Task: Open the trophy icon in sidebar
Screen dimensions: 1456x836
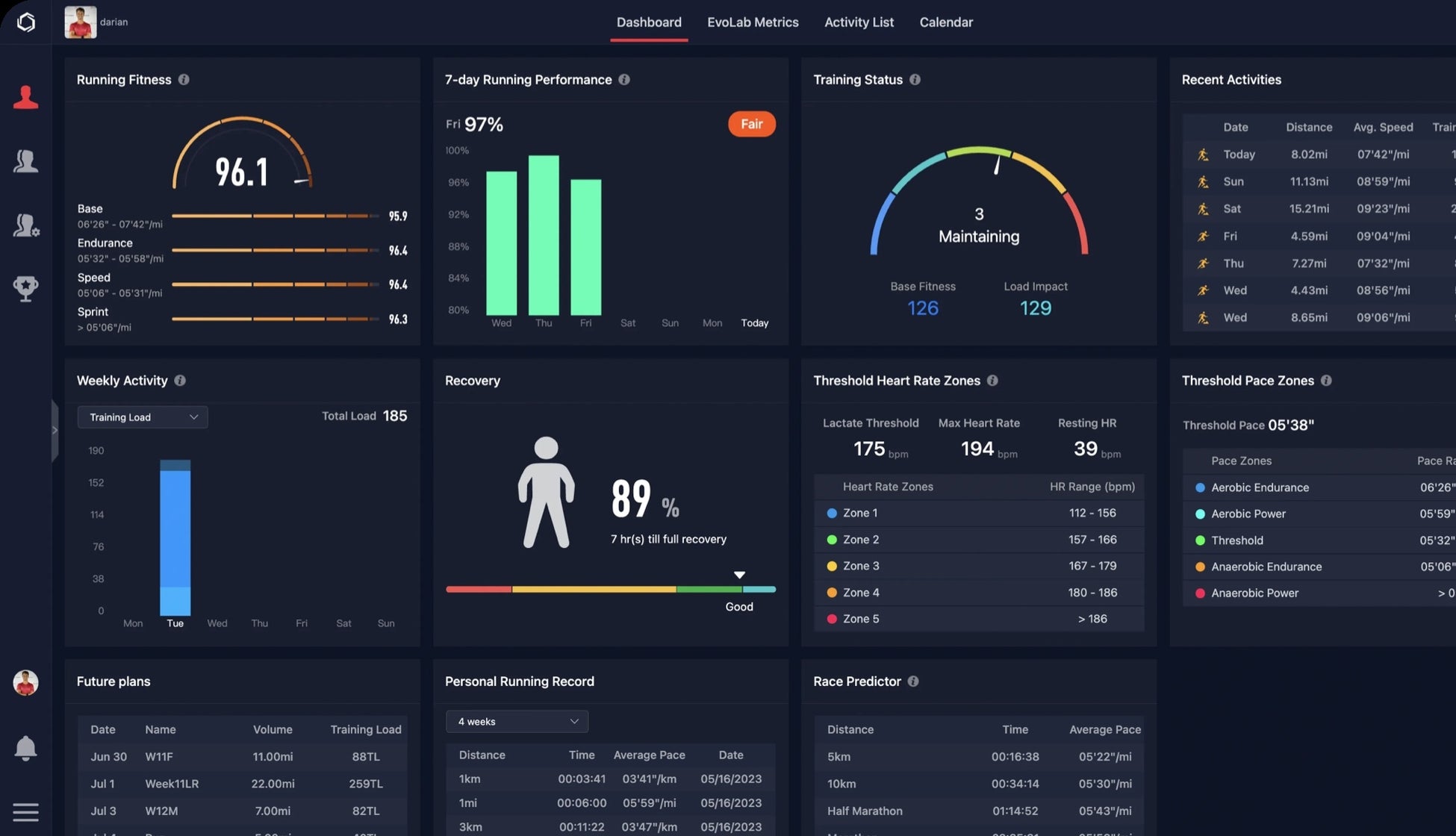Action: pos(25,288)
